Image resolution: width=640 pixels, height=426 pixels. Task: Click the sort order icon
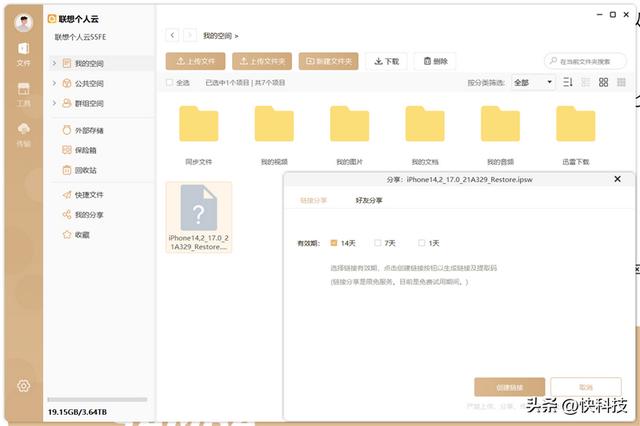[x=568, y=82]
